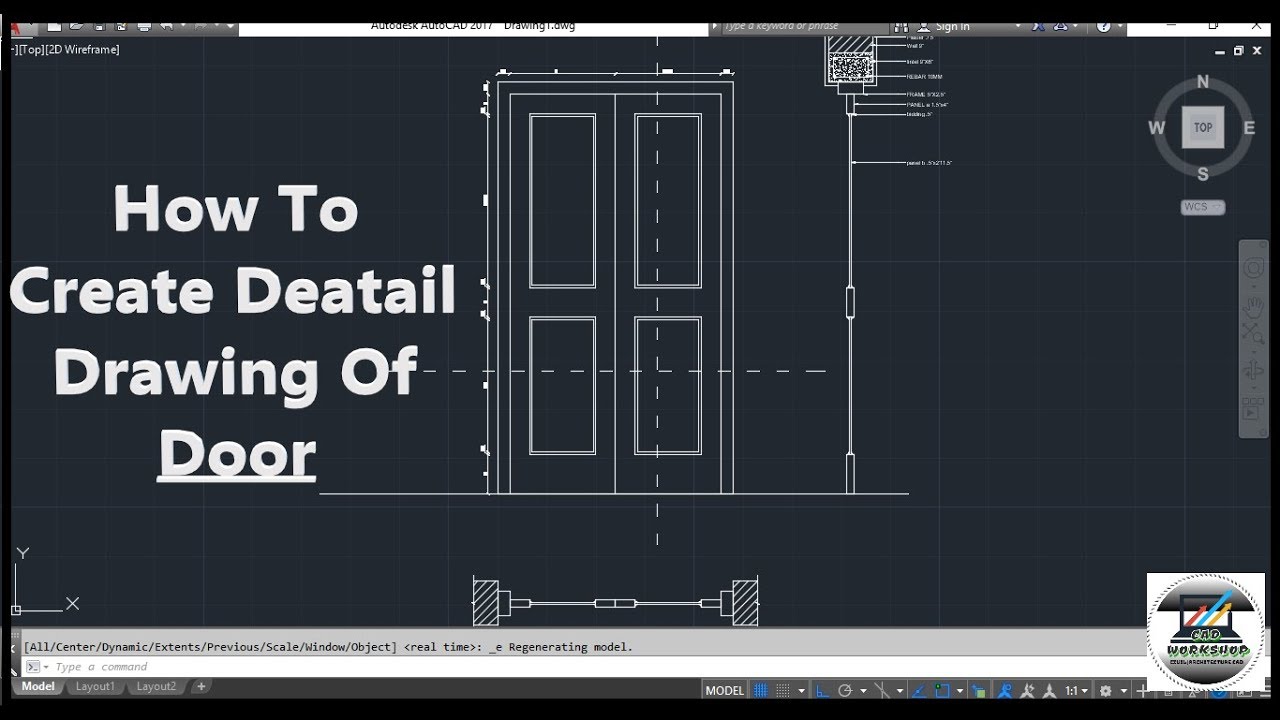1280x720 pixels.
Task: Open the WCS coordinate system dropdown
Action: pos(1203,207)
